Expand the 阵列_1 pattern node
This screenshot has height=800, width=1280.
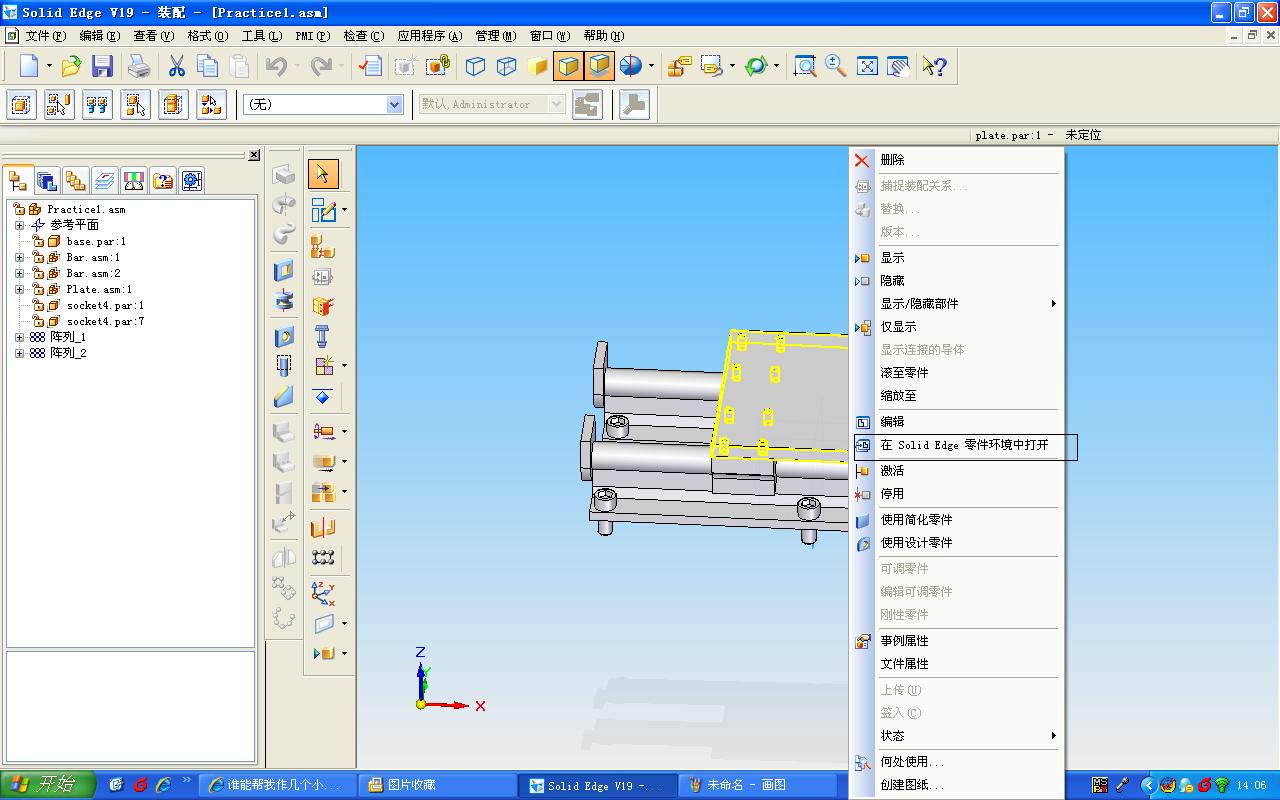coord(19,337)
